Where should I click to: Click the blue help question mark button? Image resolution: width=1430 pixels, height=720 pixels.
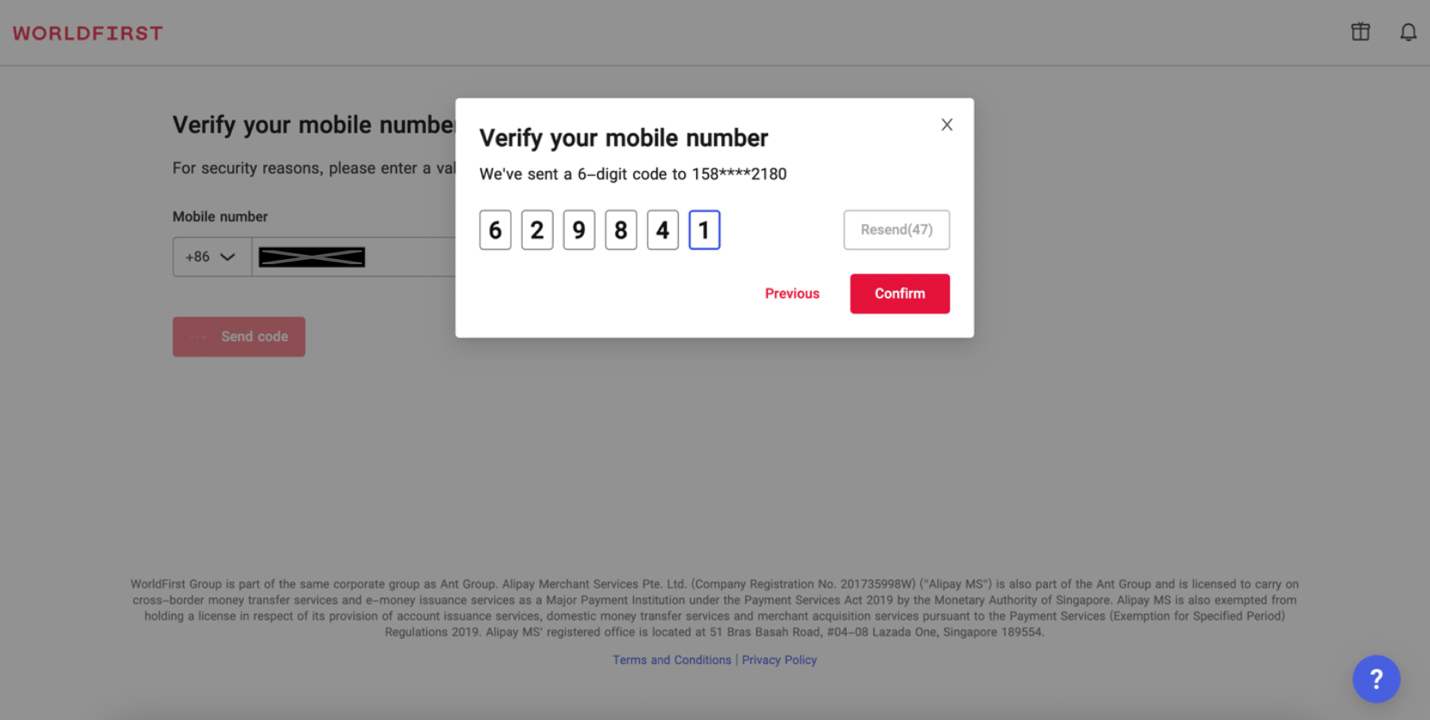click(1376, 679)
